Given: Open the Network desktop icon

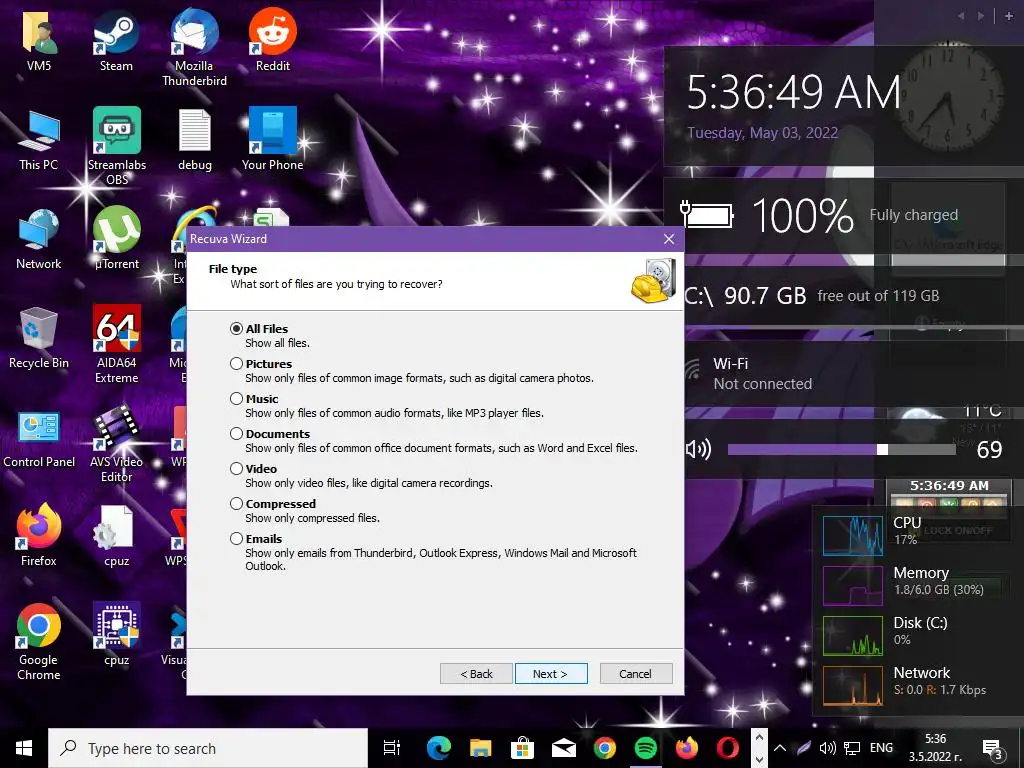Looking at the screenshot, I should [39, 239].
